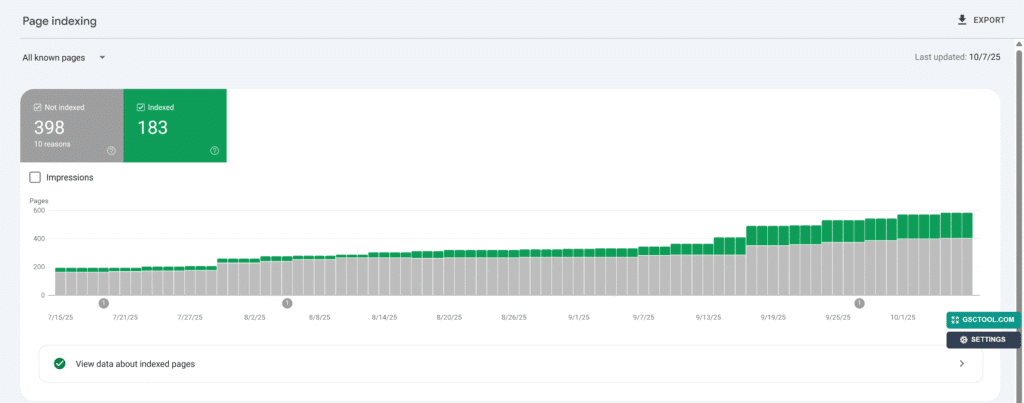This screenshot has height=403, width=1024.
Task: Click the first chart bar above 7/15/25
Action: 60,282
